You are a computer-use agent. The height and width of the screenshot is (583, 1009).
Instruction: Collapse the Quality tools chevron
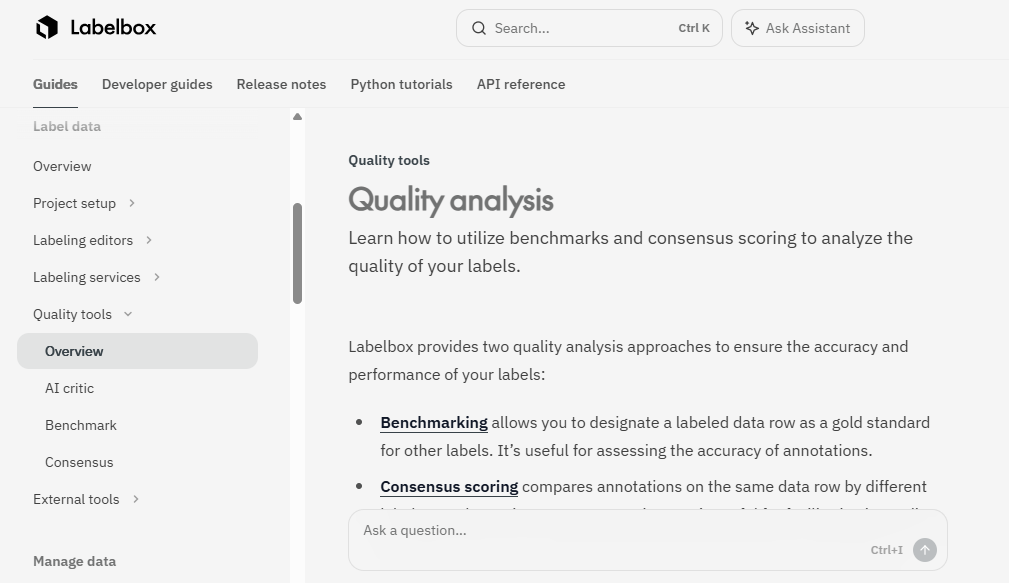pos(127,314)
